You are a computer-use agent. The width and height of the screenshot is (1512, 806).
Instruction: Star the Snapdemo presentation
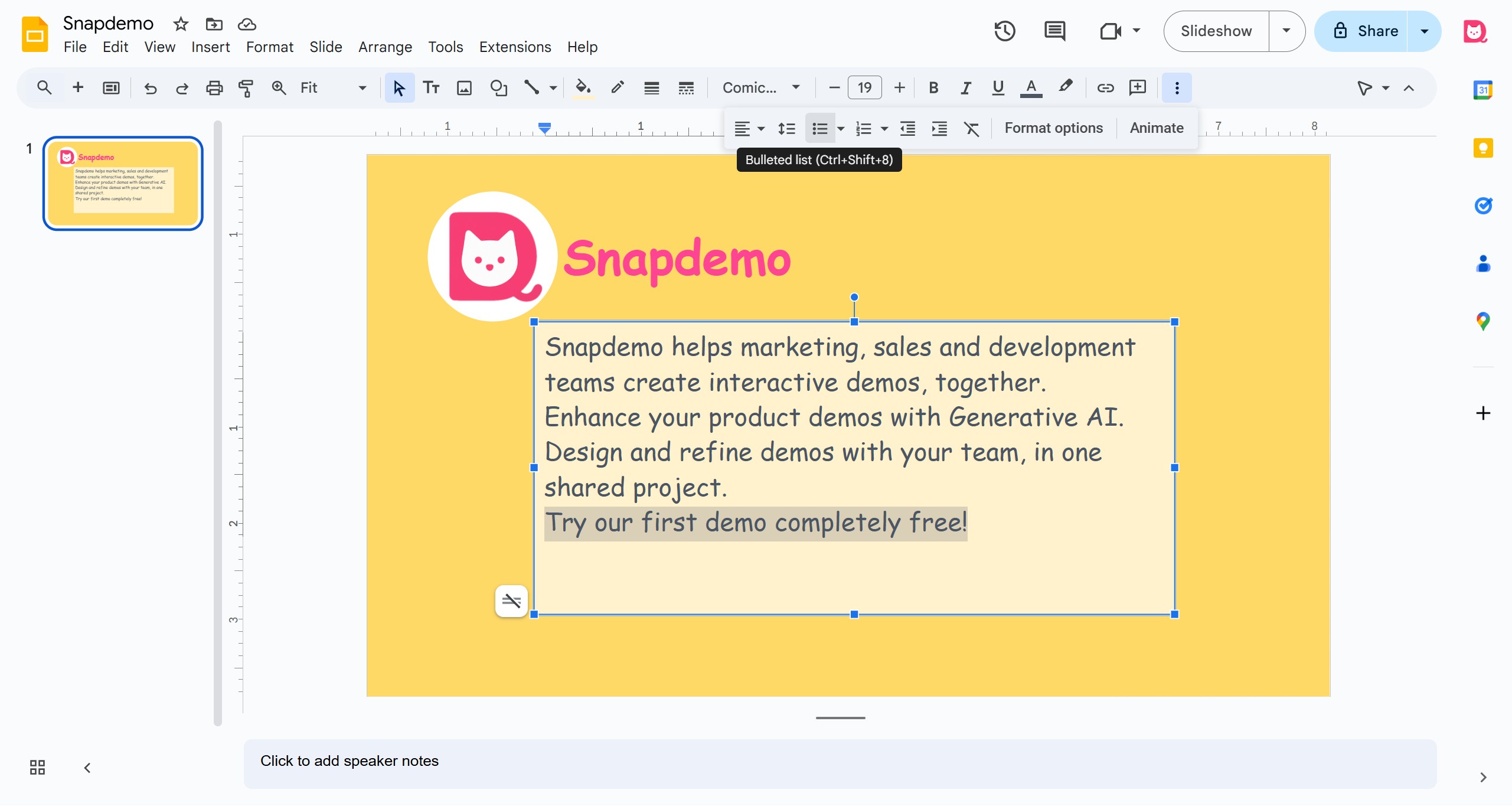pos(181,24)
